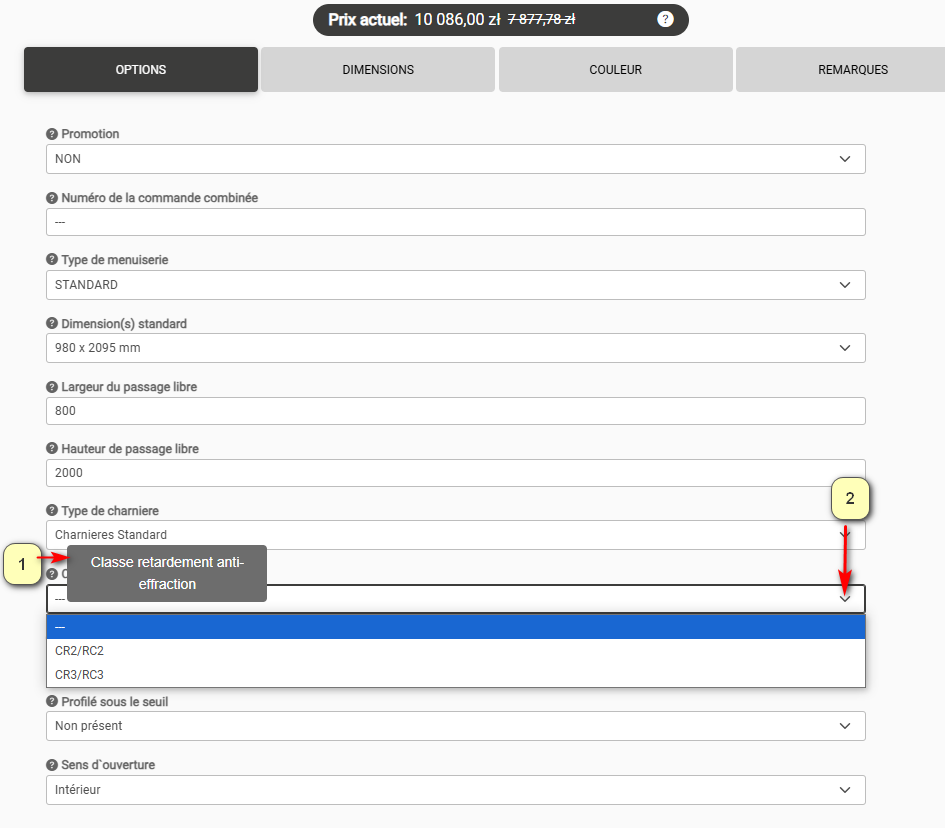
Task: Go to the REMARQUES tab
Action: [x=852, y=70]
